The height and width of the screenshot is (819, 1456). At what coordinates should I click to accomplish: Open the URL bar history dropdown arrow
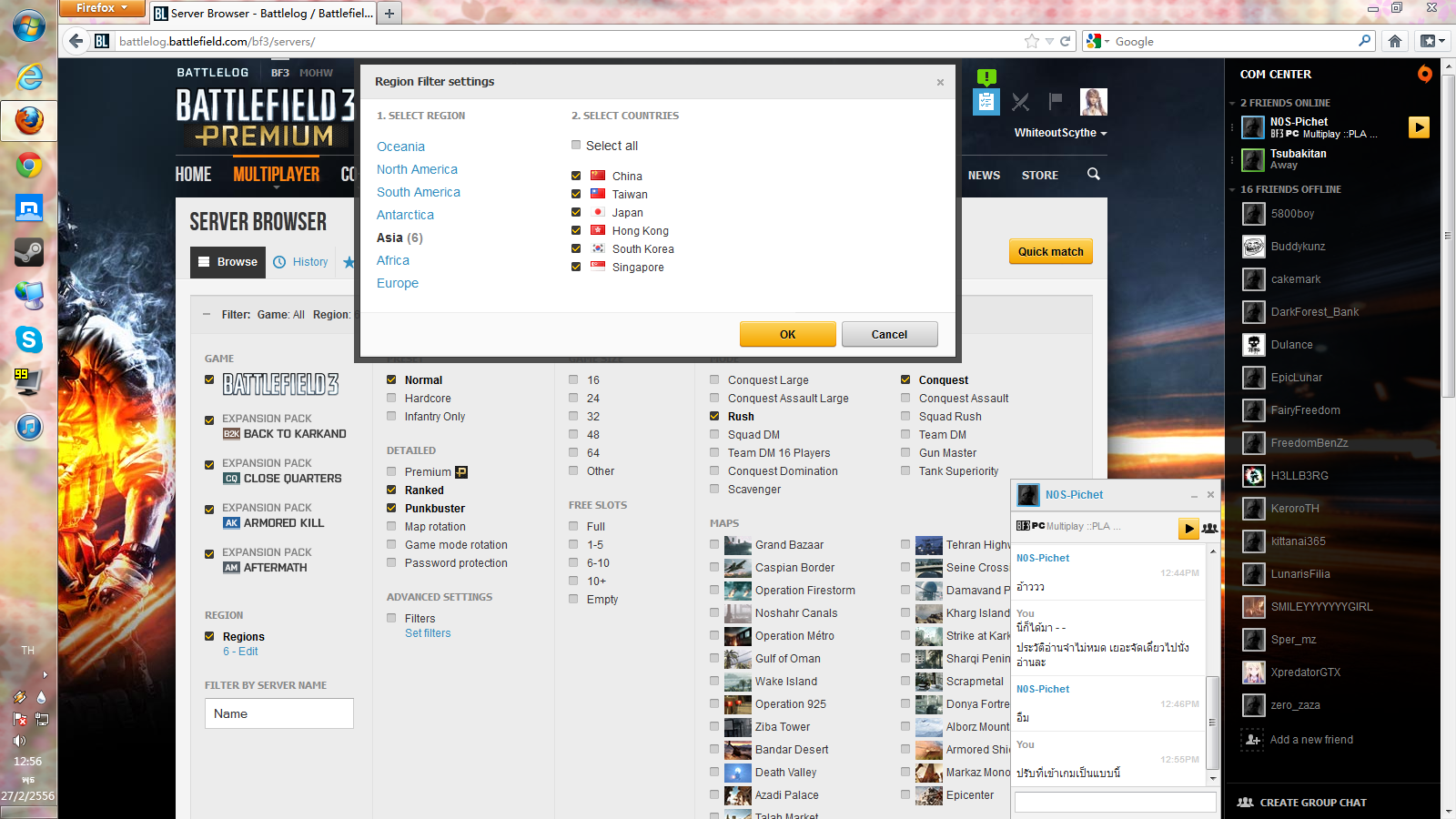[1049, 41]
